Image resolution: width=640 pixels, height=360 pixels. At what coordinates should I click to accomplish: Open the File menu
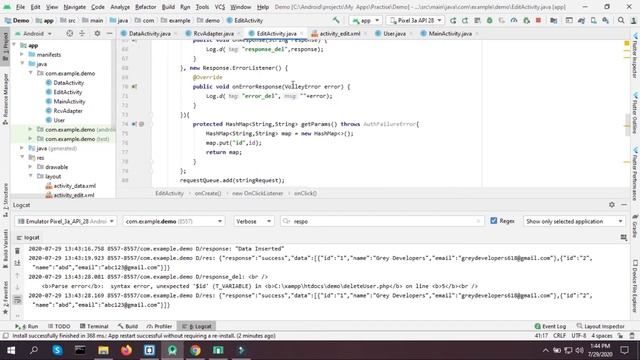(x=20, y=7)
